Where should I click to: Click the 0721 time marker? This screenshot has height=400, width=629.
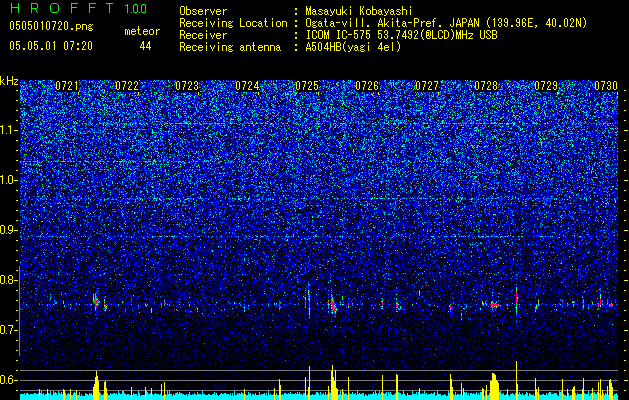(67, 86)
